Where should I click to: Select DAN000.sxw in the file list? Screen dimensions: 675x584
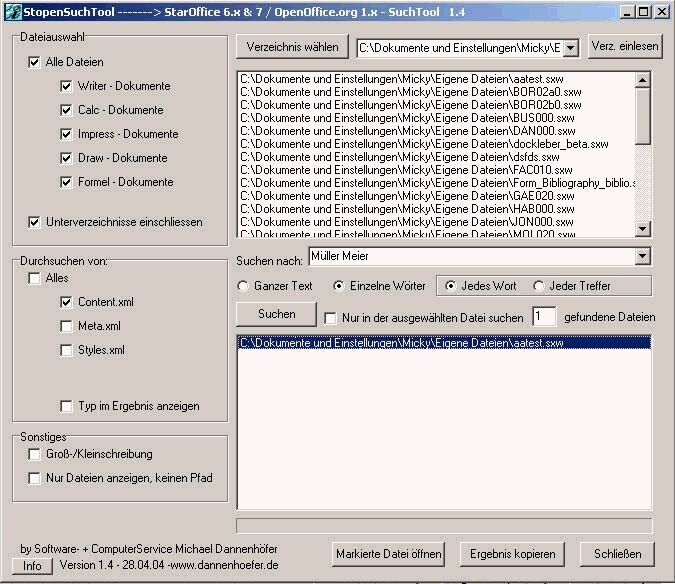point(436,131)
